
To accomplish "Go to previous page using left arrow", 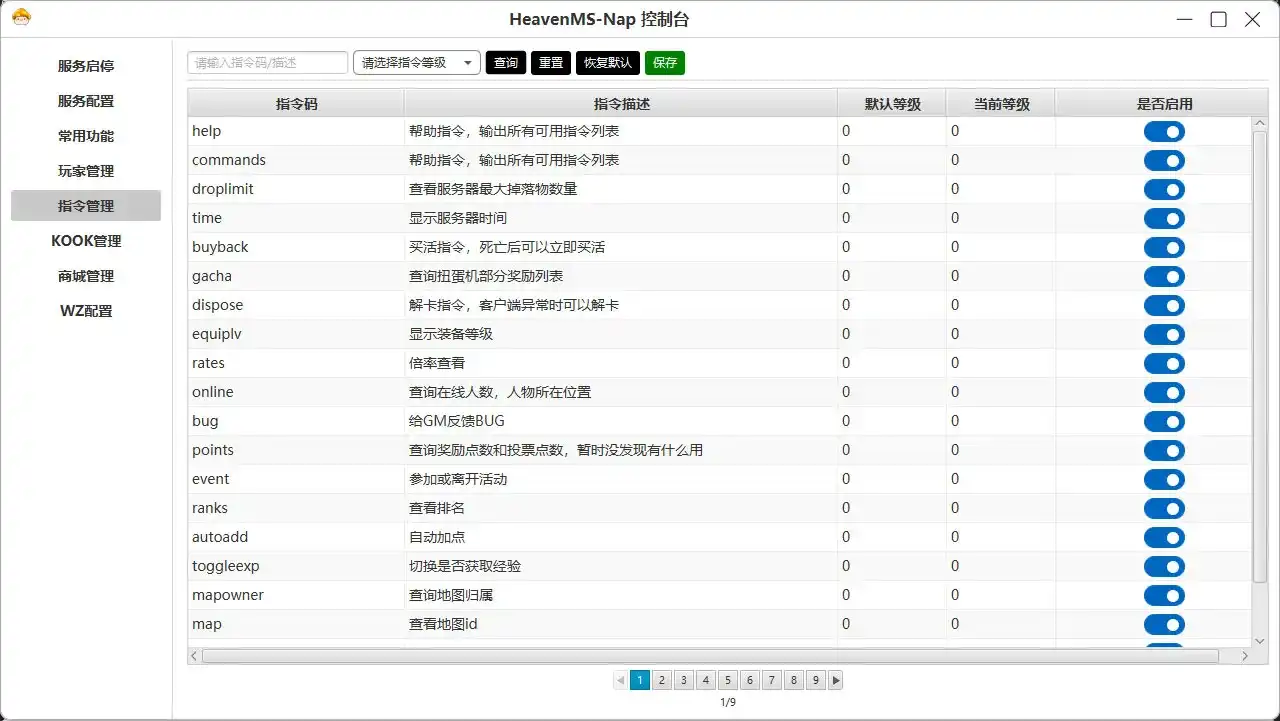I will [x=620, y=680].
